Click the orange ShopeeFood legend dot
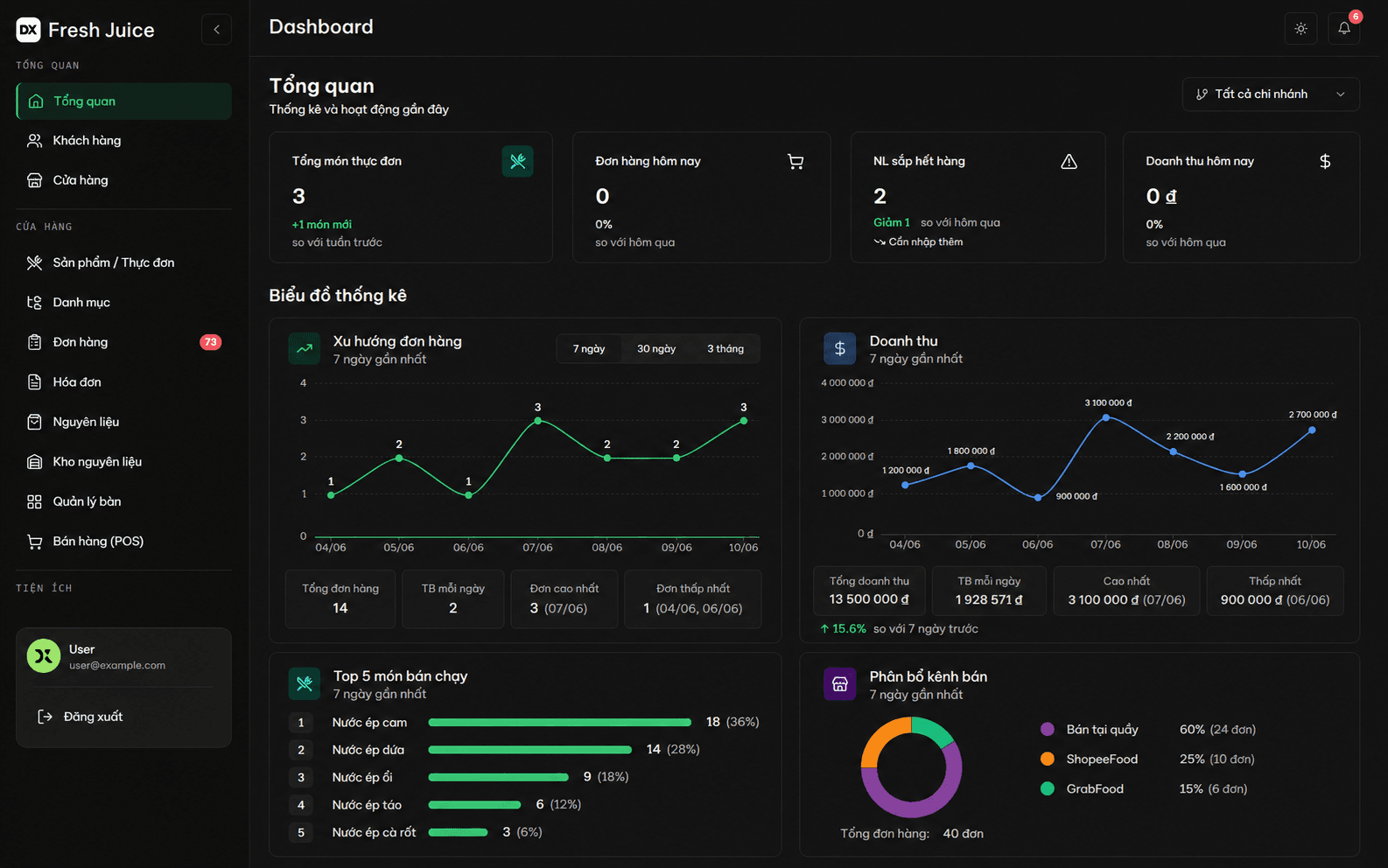The image size is (1388, 868). pos(1048,759)
